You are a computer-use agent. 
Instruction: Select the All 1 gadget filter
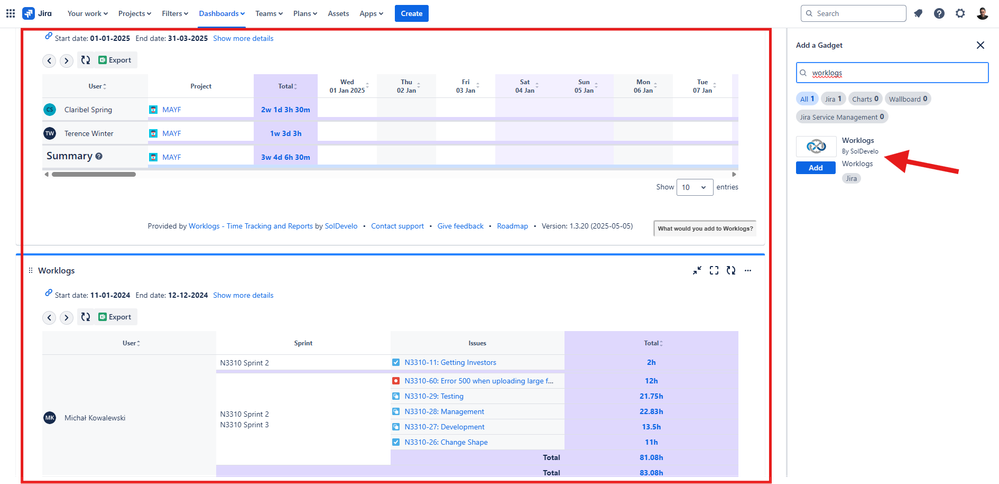pyautogui.click(x=807, y=99)
